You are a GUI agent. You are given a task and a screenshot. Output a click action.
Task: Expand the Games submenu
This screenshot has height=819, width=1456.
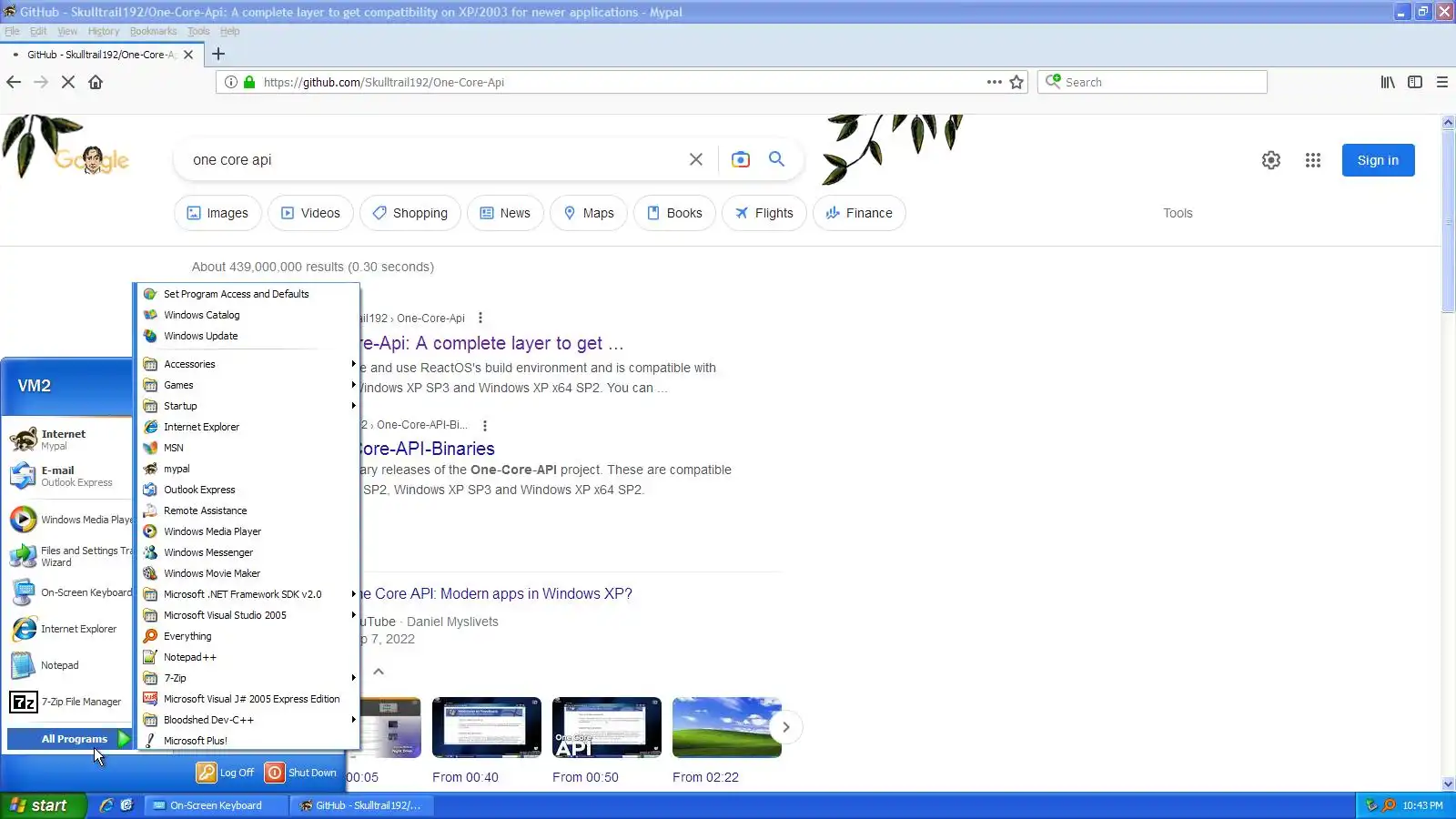248,385
